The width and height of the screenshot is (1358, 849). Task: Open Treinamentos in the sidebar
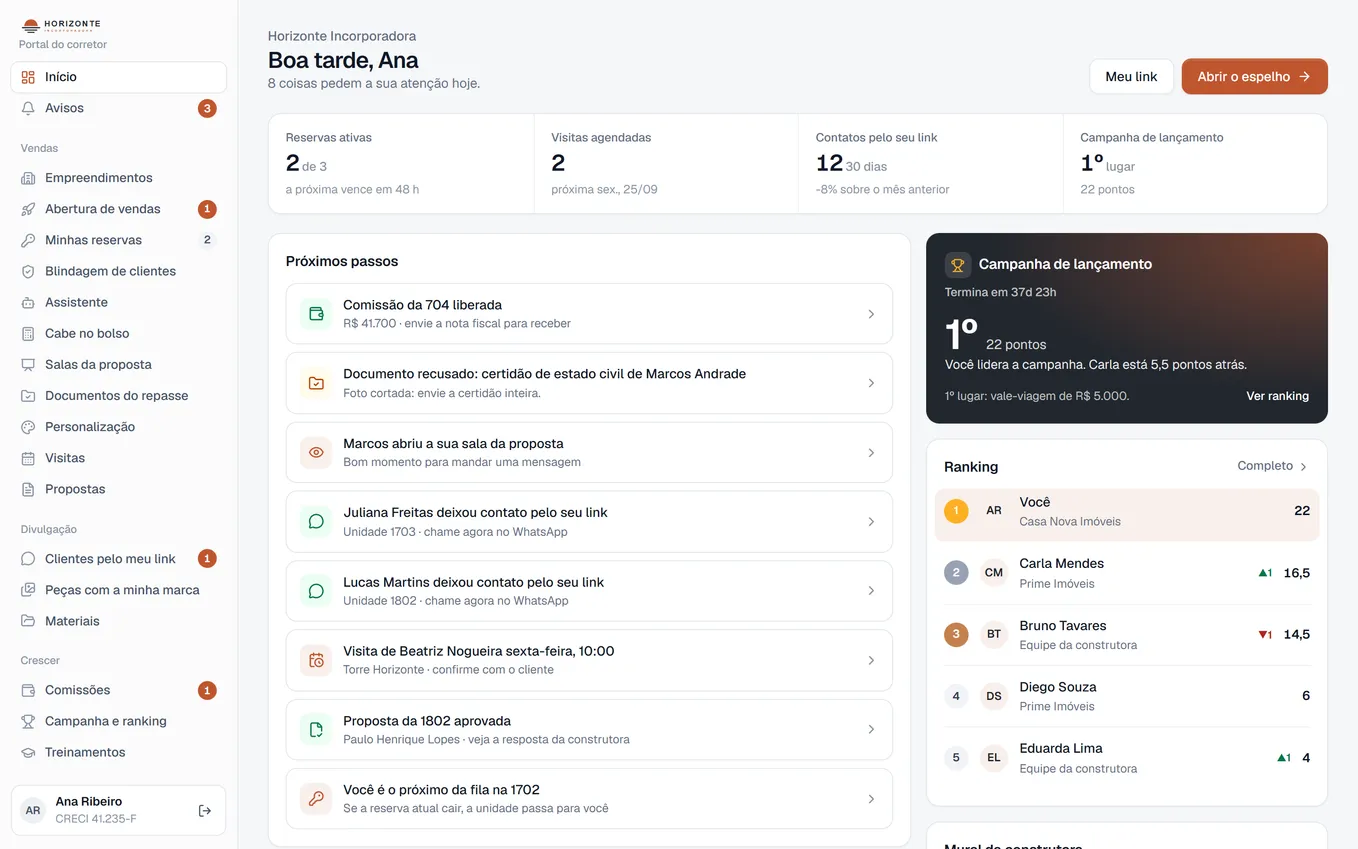pyautogui.click(x=119, y=752)
